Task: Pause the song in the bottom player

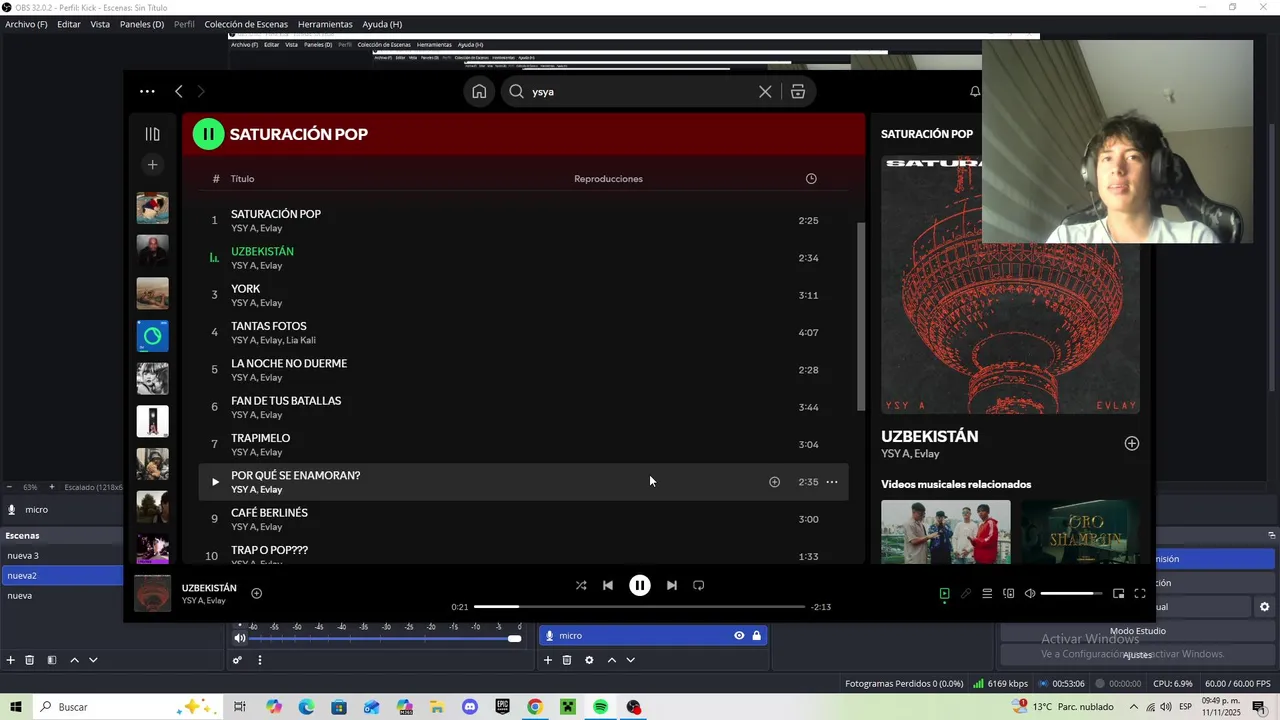Action: coord(639,585)
